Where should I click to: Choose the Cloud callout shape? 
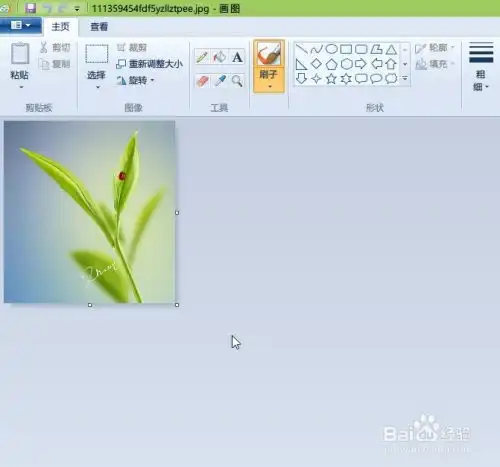391,79
